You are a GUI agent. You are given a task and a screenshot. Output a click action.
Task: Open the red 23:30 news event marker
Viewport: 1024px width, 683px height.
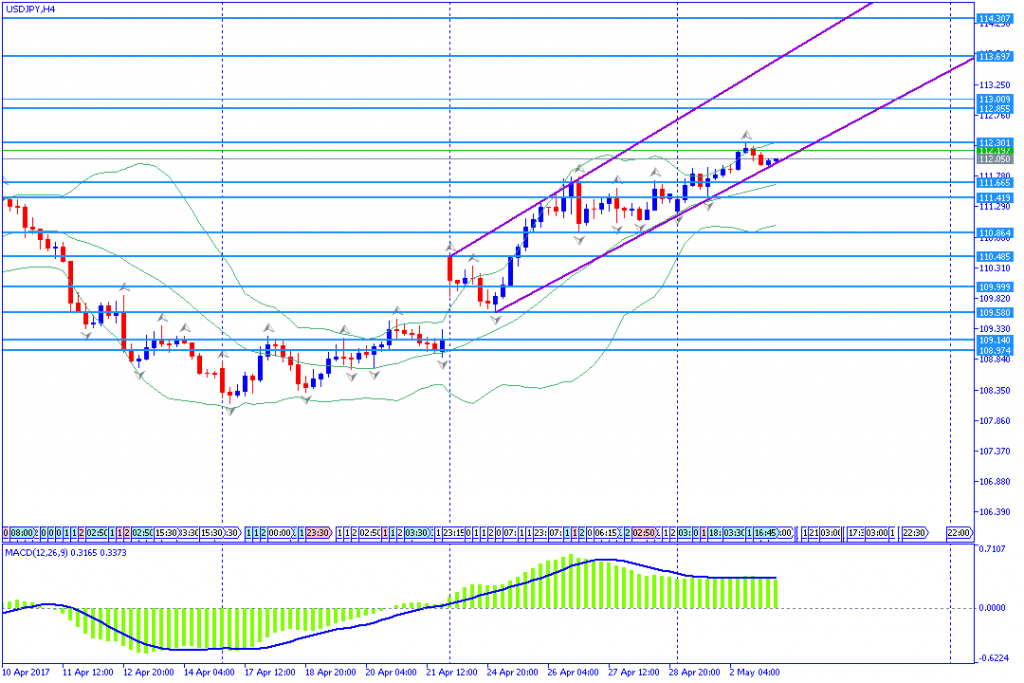[318, 533]
